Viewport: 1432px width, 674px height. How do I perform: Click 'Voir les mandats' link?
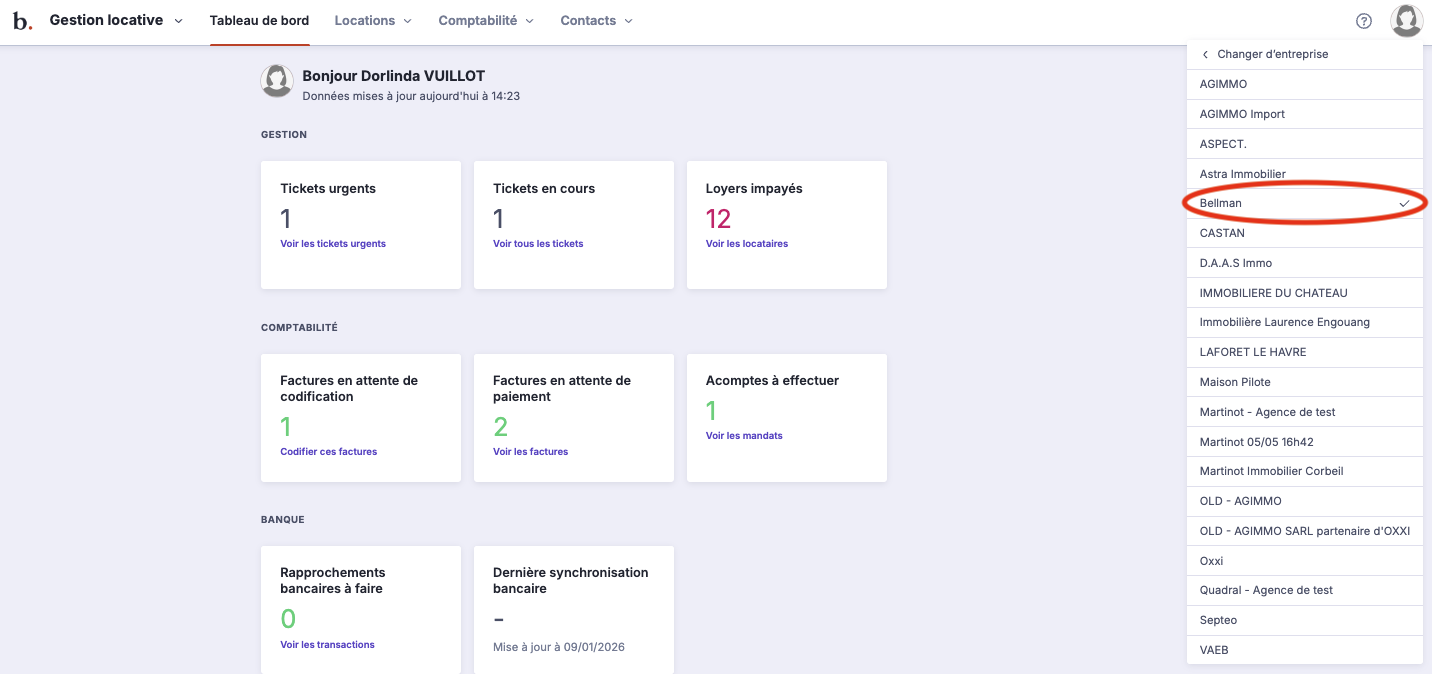point(744,436)
